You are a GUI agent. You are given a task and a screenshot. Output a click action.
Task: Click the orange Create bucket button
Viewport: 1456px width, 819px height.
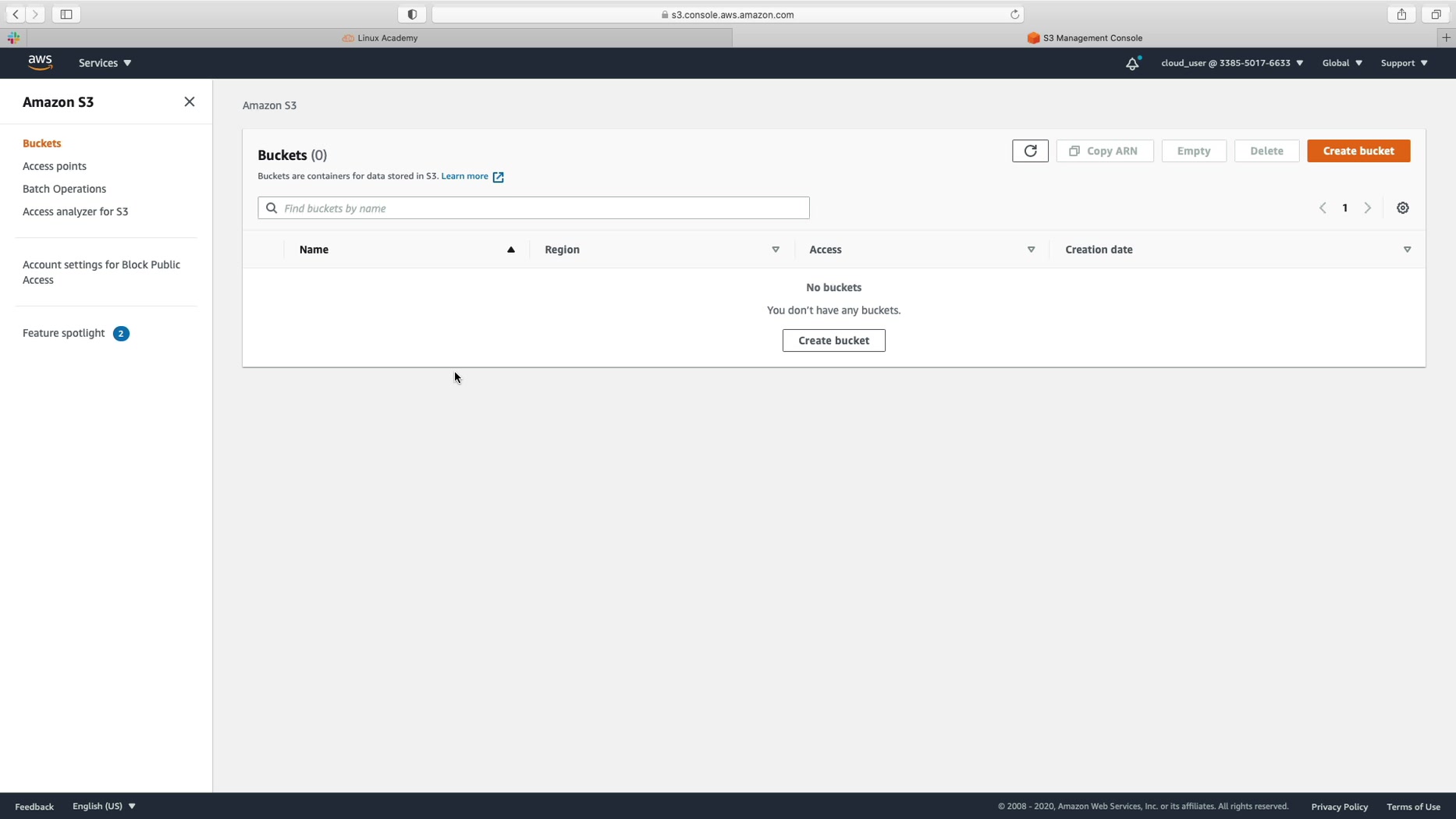tap(1358, 151)
